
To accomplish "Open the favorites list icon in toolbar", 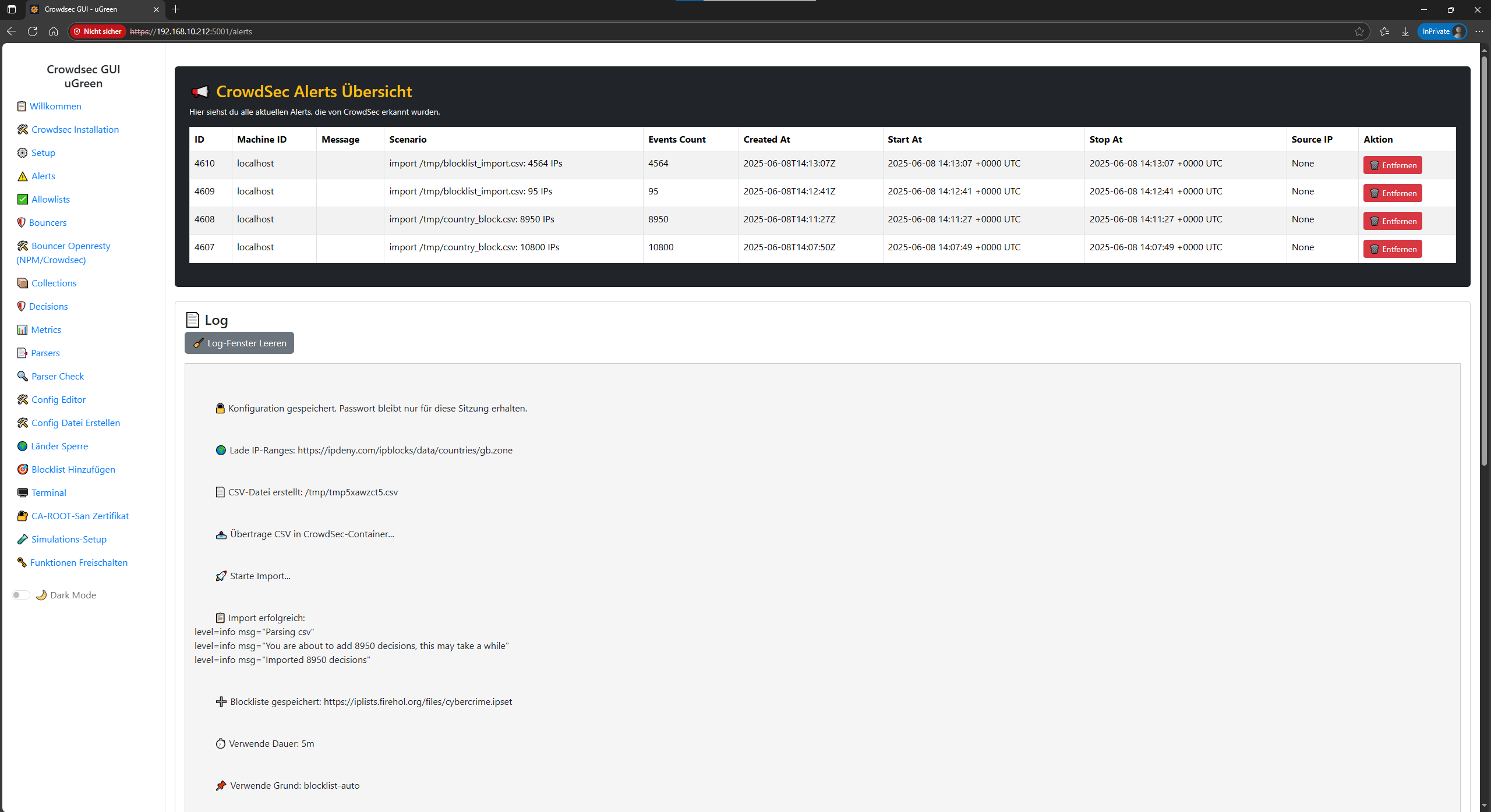I will tap(1384, 31).
